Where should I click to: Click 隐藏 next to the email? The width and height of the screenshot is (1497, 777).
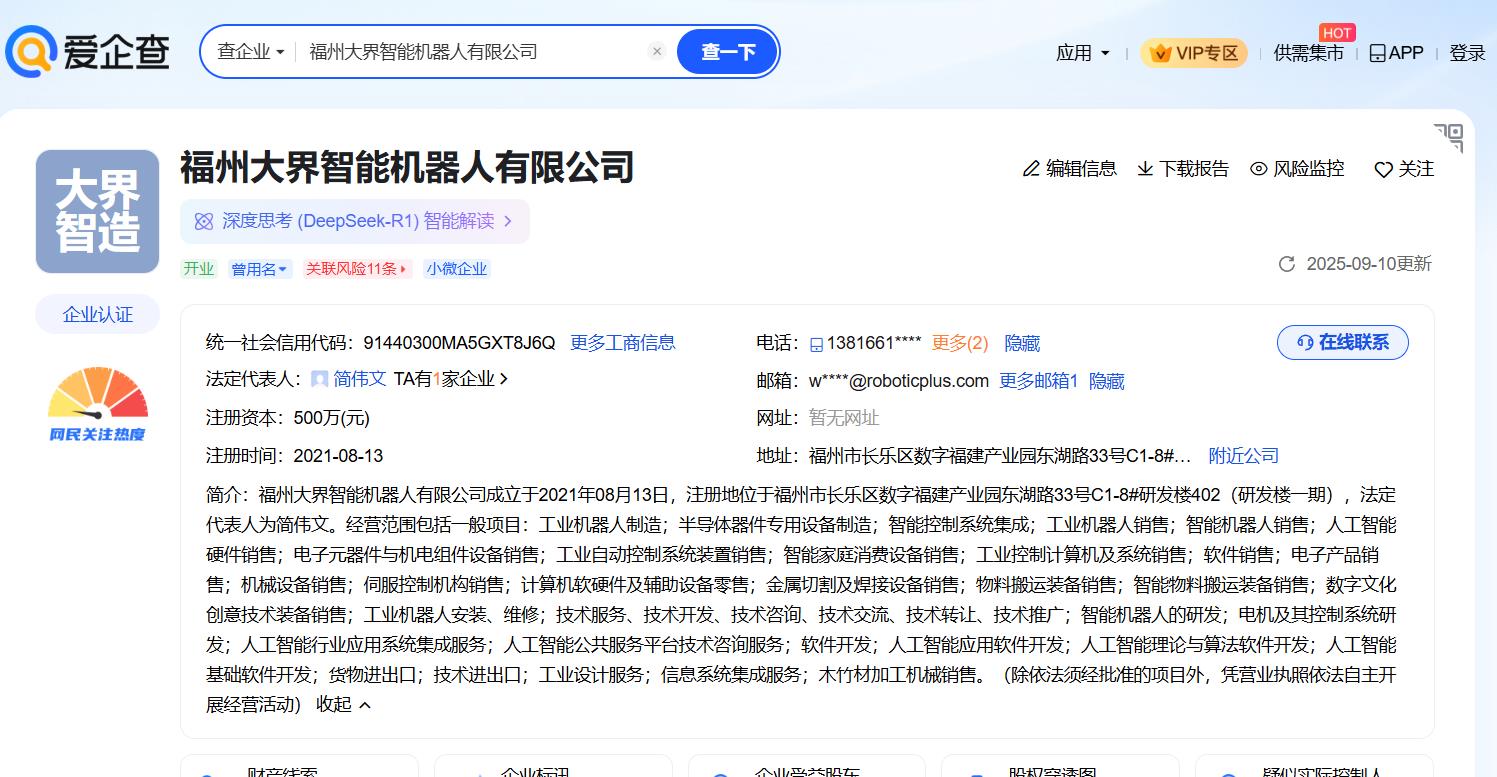(x=1107, y=381)
